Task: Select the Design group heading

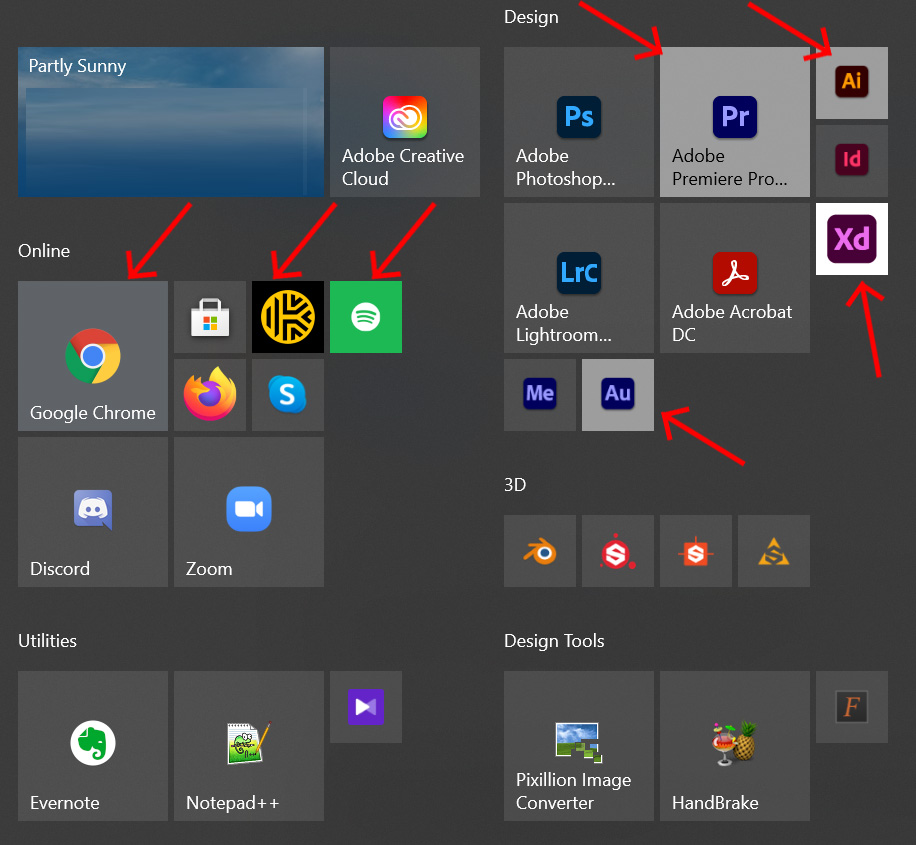Action: click(x=531, y=17)
